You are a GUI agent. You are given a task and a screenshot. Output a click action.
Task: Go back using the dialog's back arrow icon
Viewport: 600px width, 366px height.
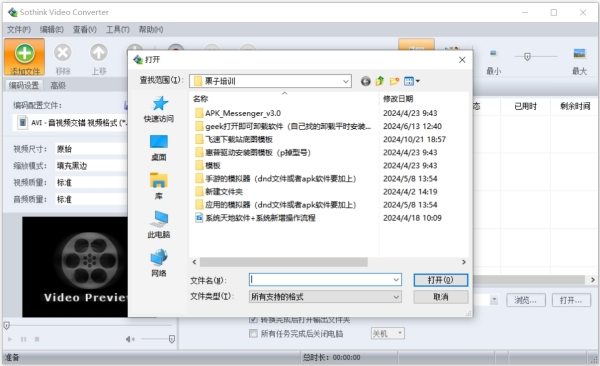365,81
